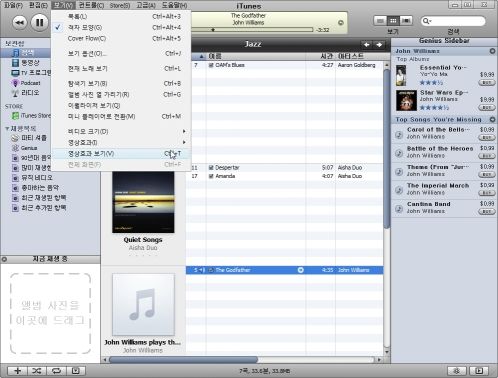Open Podcast library in sidebar
The width and height of the screenshot is (498, 378).
coord(26,83)
